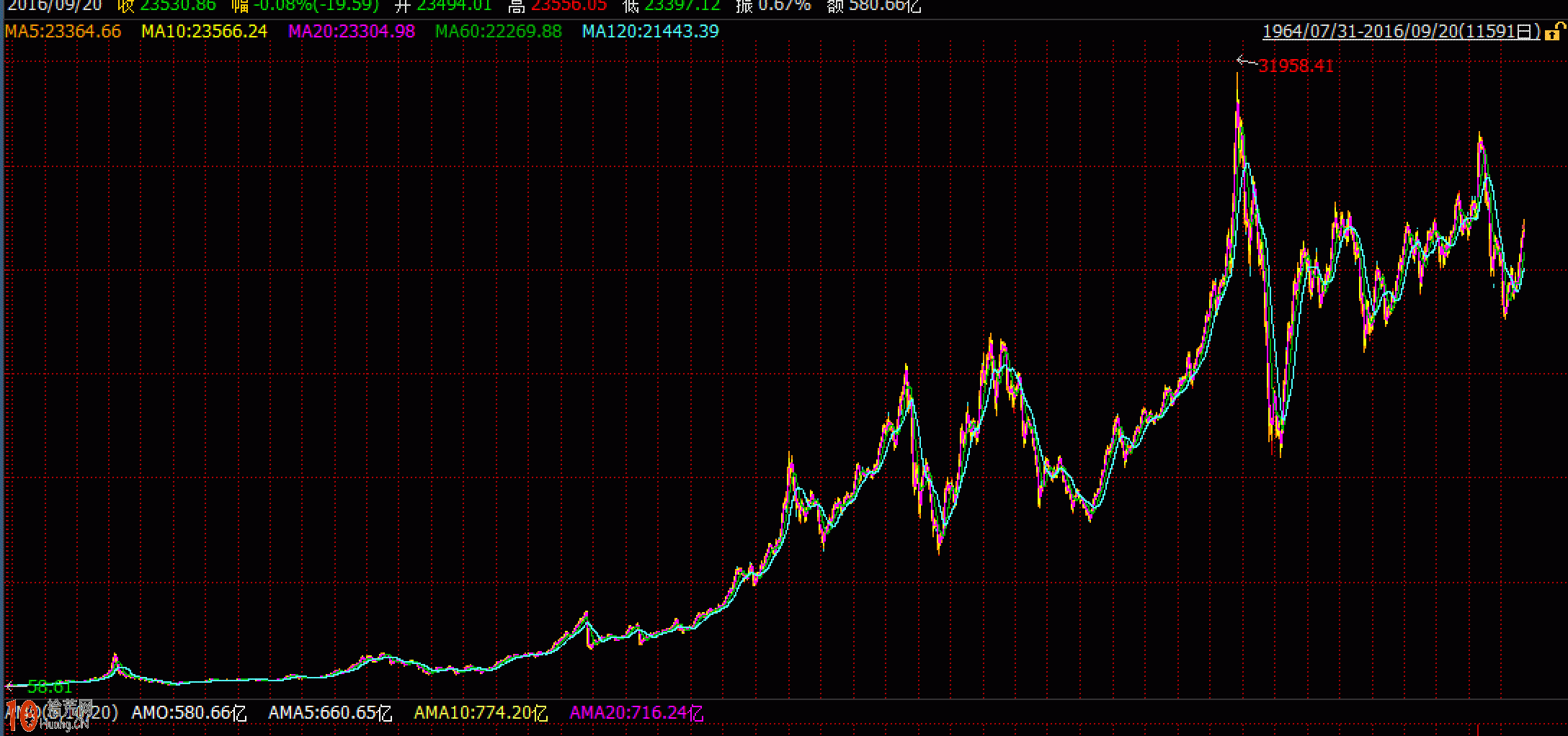Image resolution: width=1568 pixels, height=736 pixels.
Task: Click the red 31958.41 high price label
Action: pyautogui.click(x=1296, y=66)
